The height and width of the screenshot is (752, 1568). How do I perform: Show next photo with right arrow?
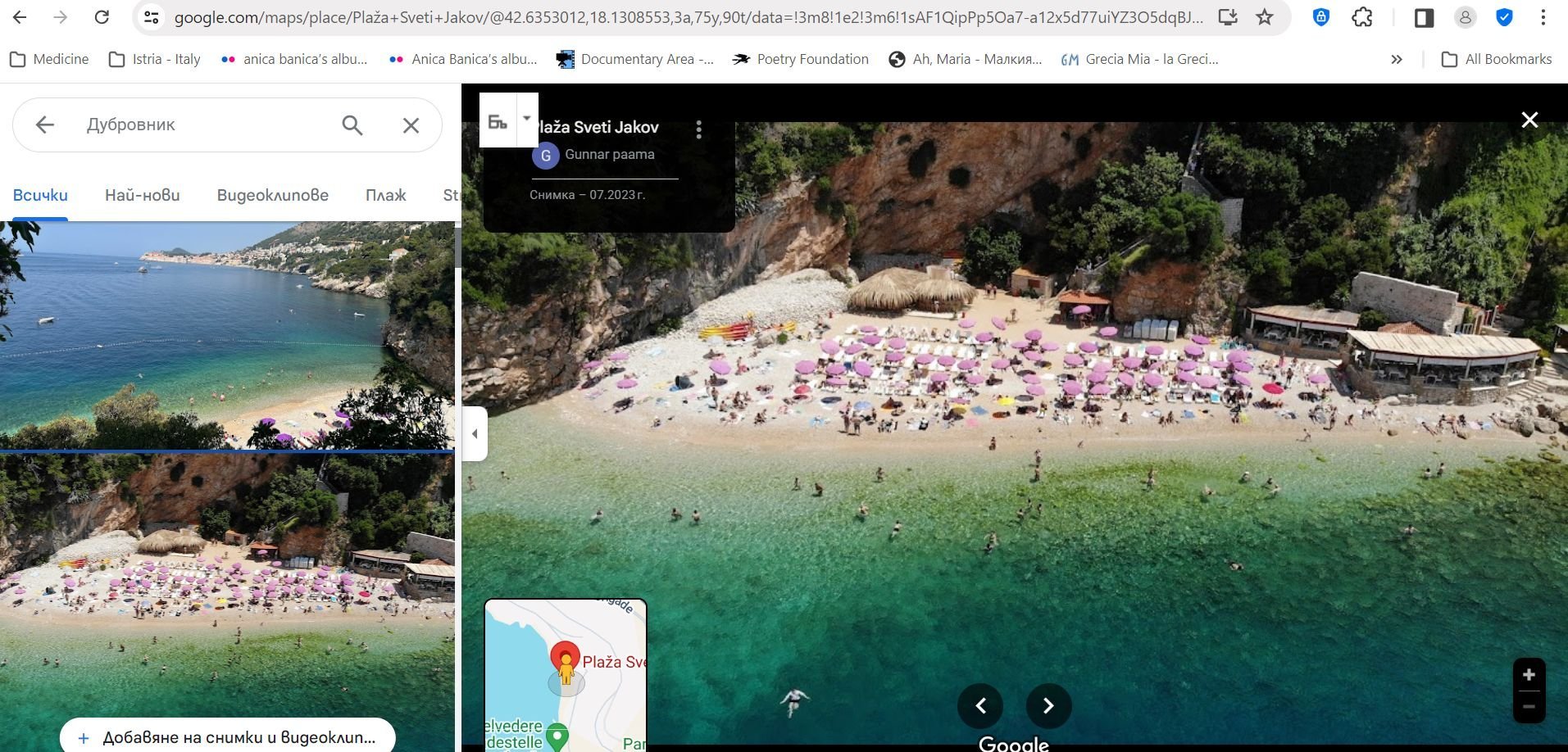point(1048,706)
